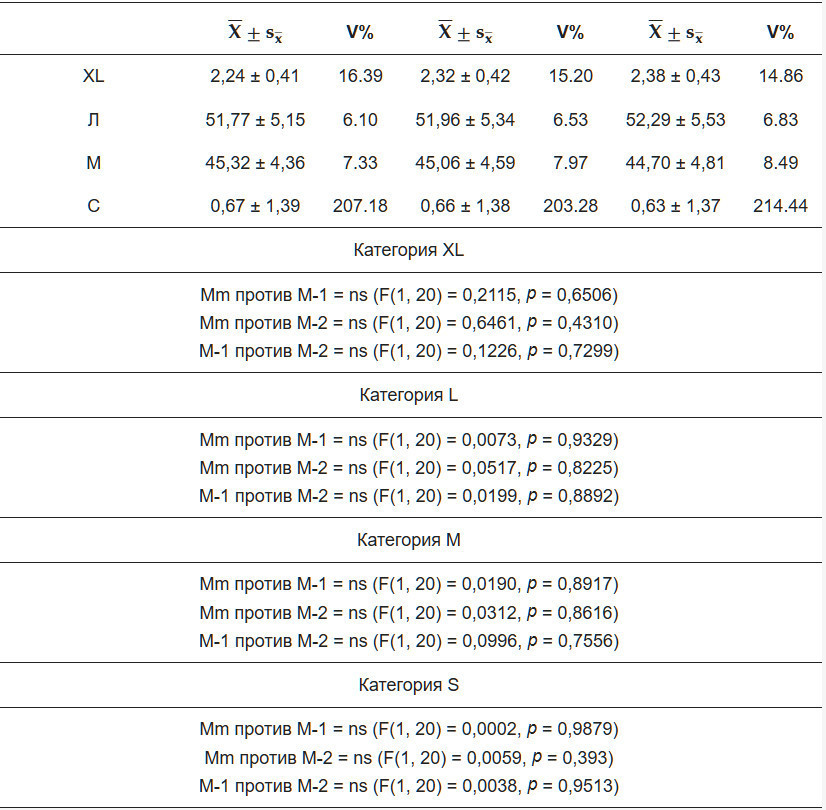Click the V% value 16.39
826x810 pixels.
tap(359, 76)
